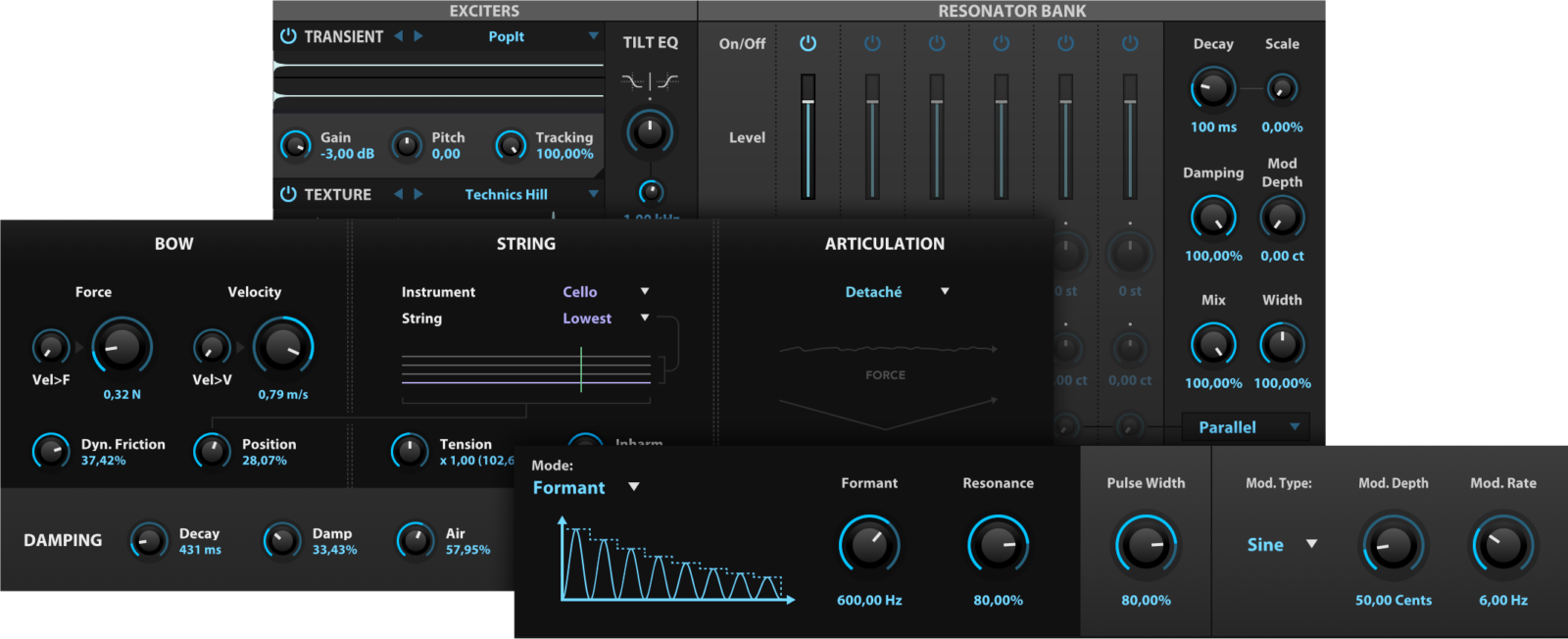This screenshot has width=1568, height=639.
Task: Select next Texture preset arrow
Action: click(x=418, y=194)
